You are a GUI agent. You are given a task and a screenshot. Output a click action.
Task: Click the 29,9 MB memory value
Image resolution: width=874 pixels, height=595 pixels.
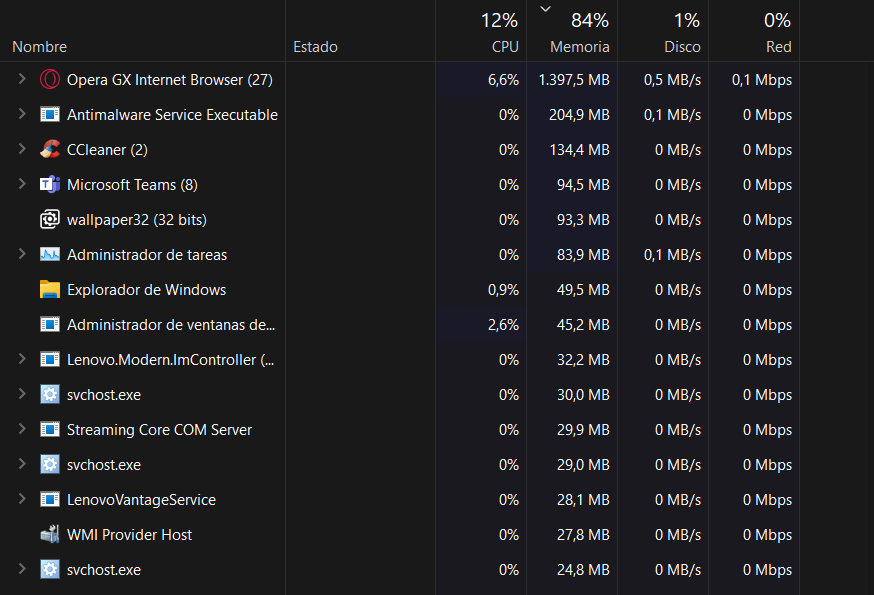coord(583,429)
